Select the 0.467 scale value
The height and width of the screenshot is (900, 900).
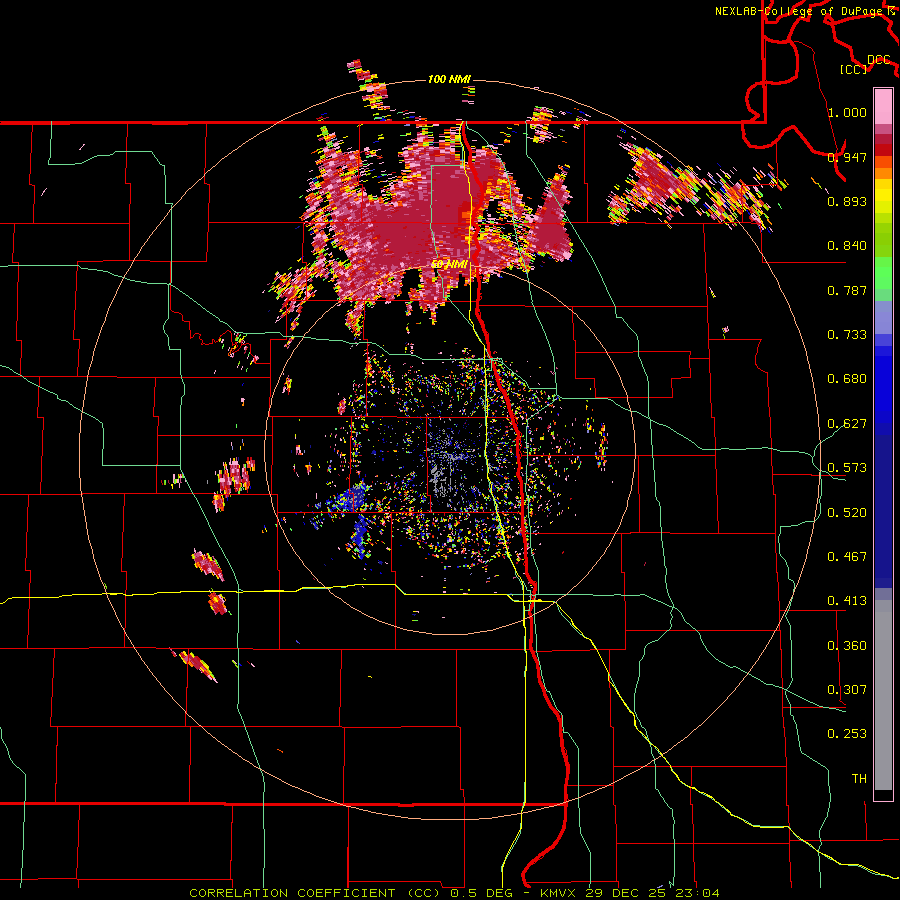[x=847, y=557]
